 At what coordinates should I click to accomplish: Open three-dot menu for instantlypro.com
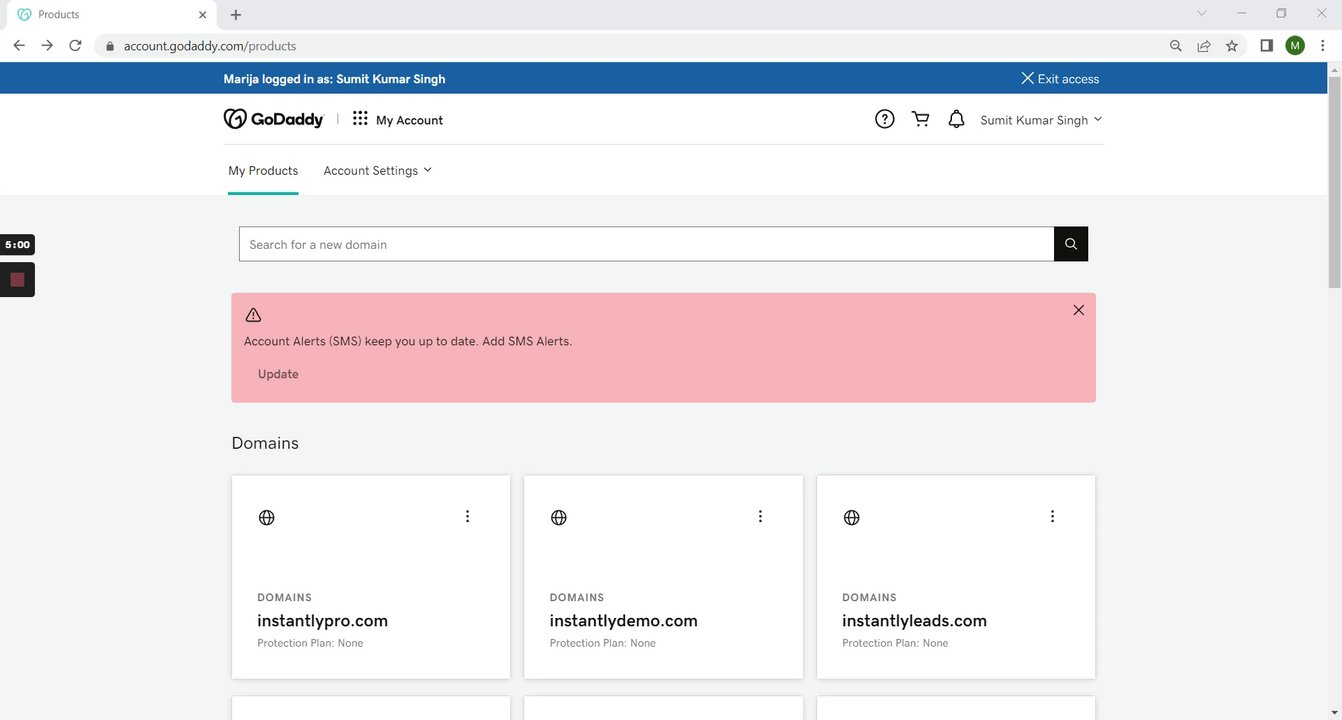[467, 516]
